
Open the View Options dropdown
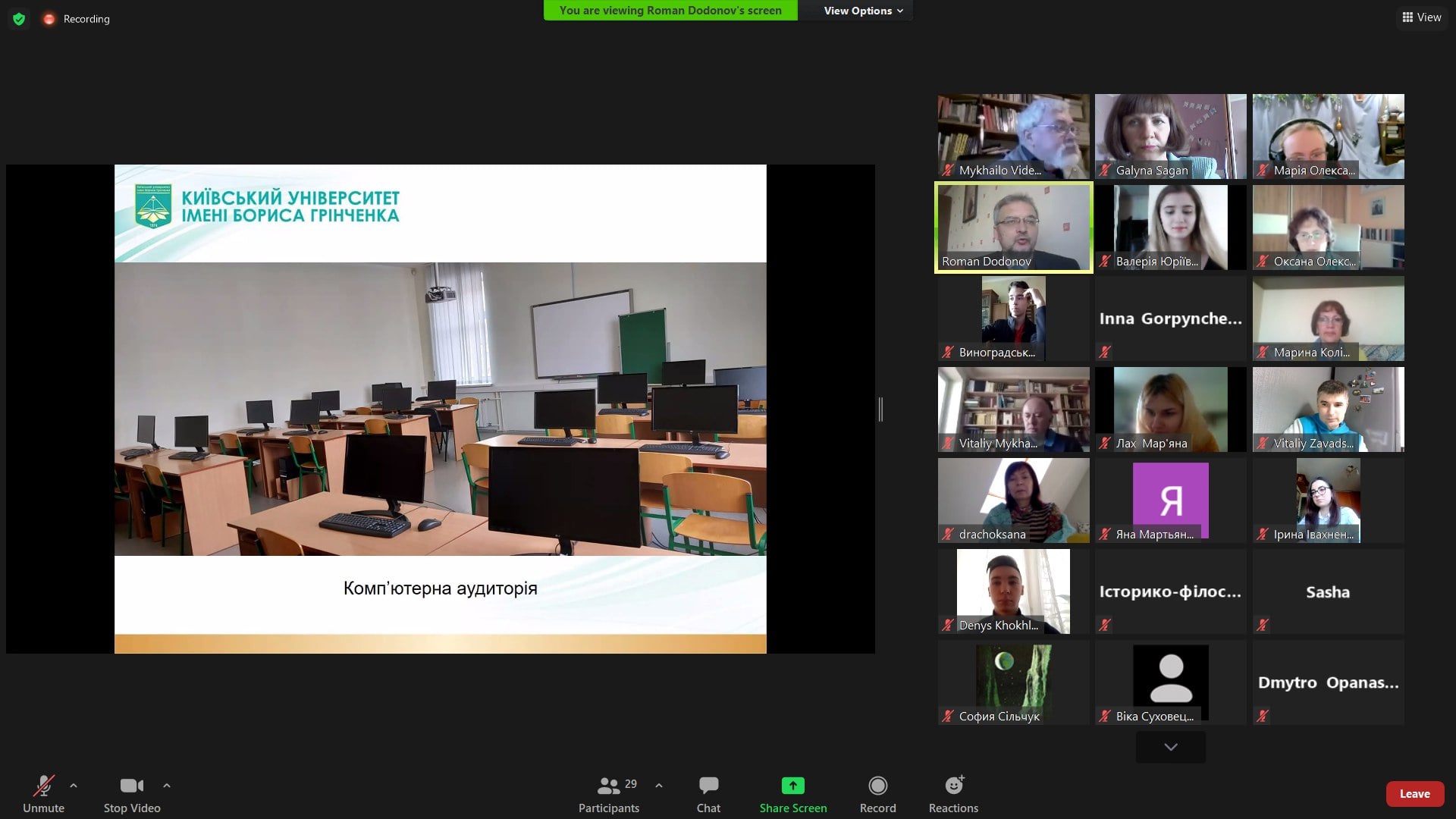863,11
